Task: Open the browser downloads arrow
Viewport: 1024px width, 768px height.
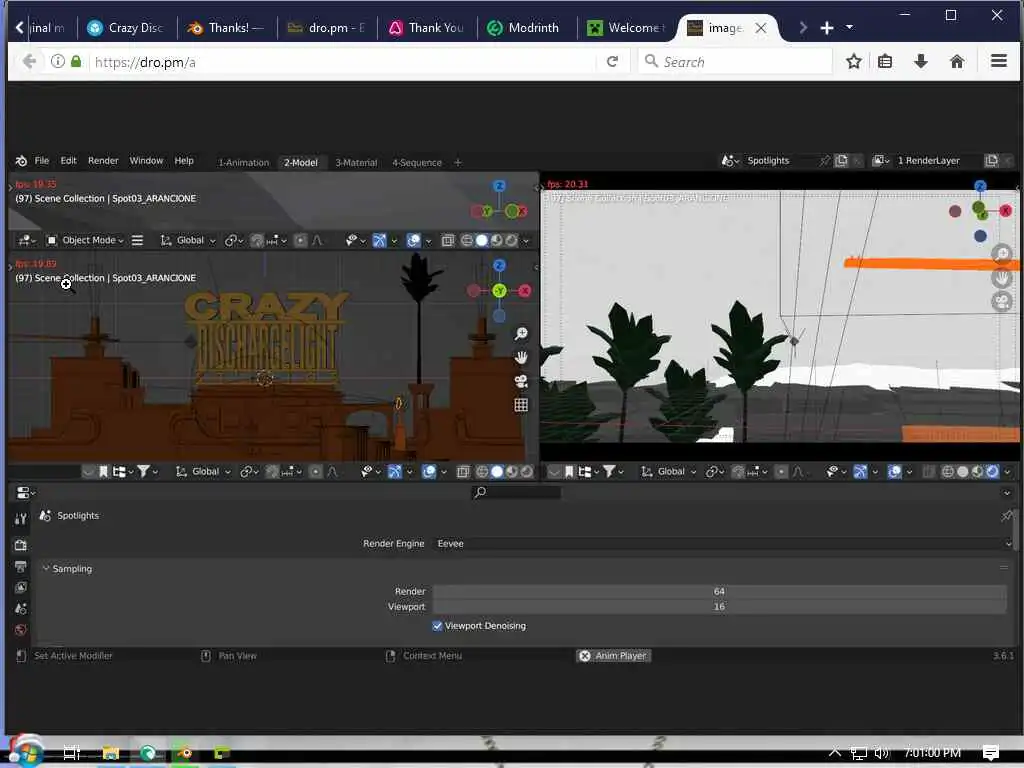Action: [x=921, y=61]
